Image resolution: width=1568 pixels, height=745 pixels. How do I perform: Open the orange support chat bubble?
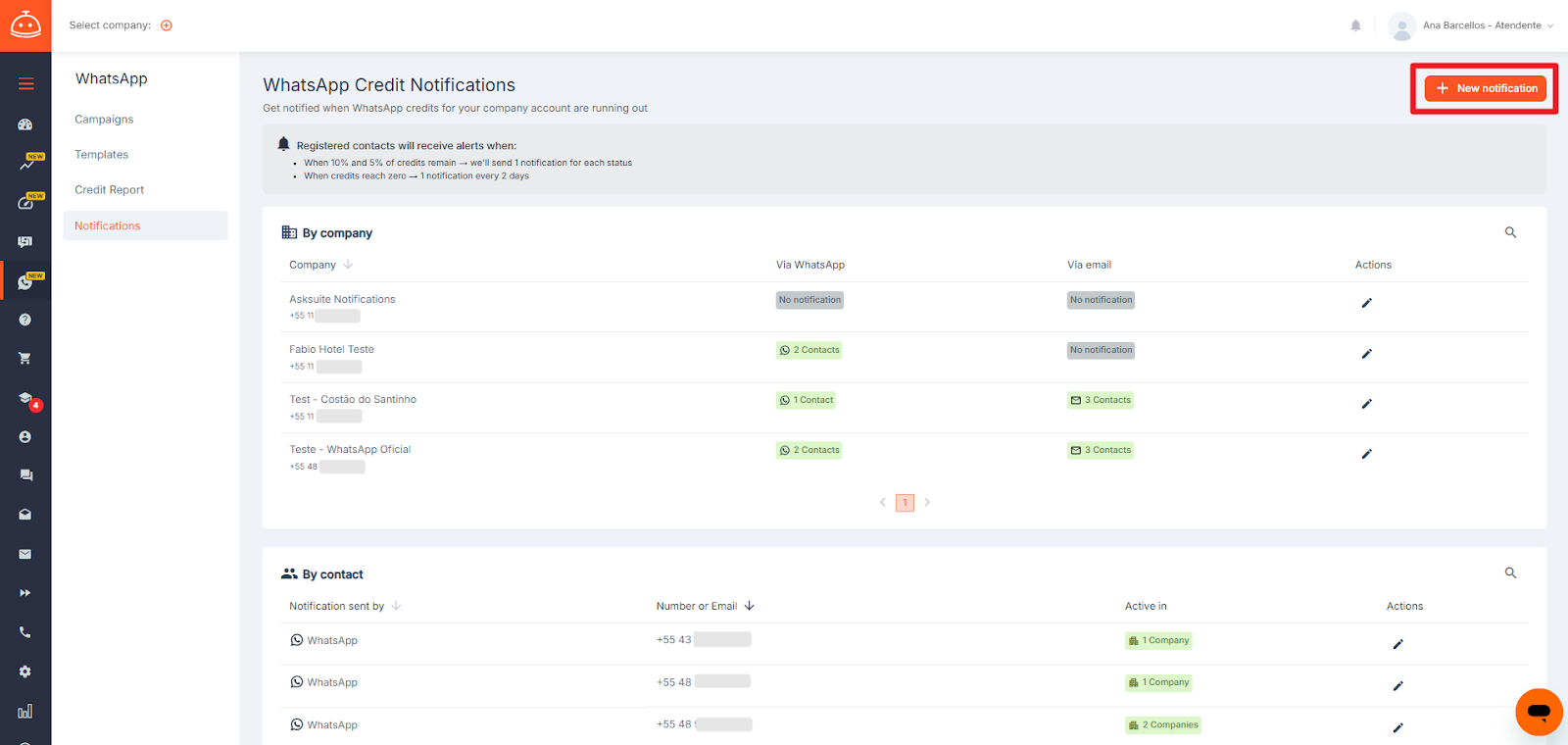pyautogui.click(x=1539, y=712)
